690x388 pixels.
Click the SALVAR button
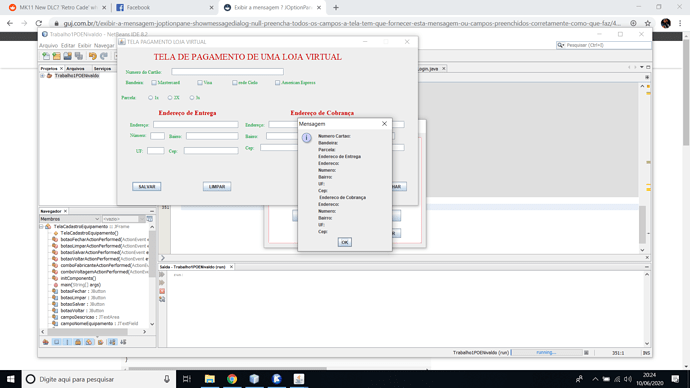point(147,187)
